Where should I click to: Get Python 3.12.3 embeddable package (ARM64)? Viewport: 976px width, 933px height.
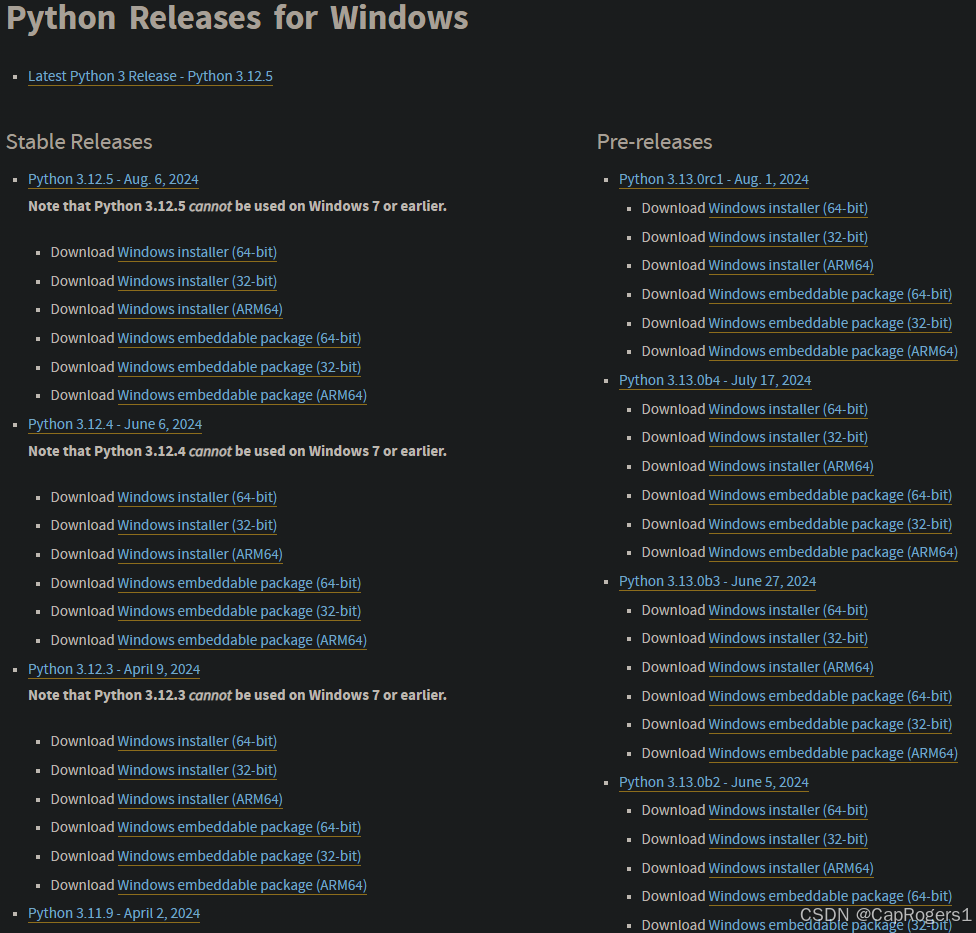[x=242, y=885]
